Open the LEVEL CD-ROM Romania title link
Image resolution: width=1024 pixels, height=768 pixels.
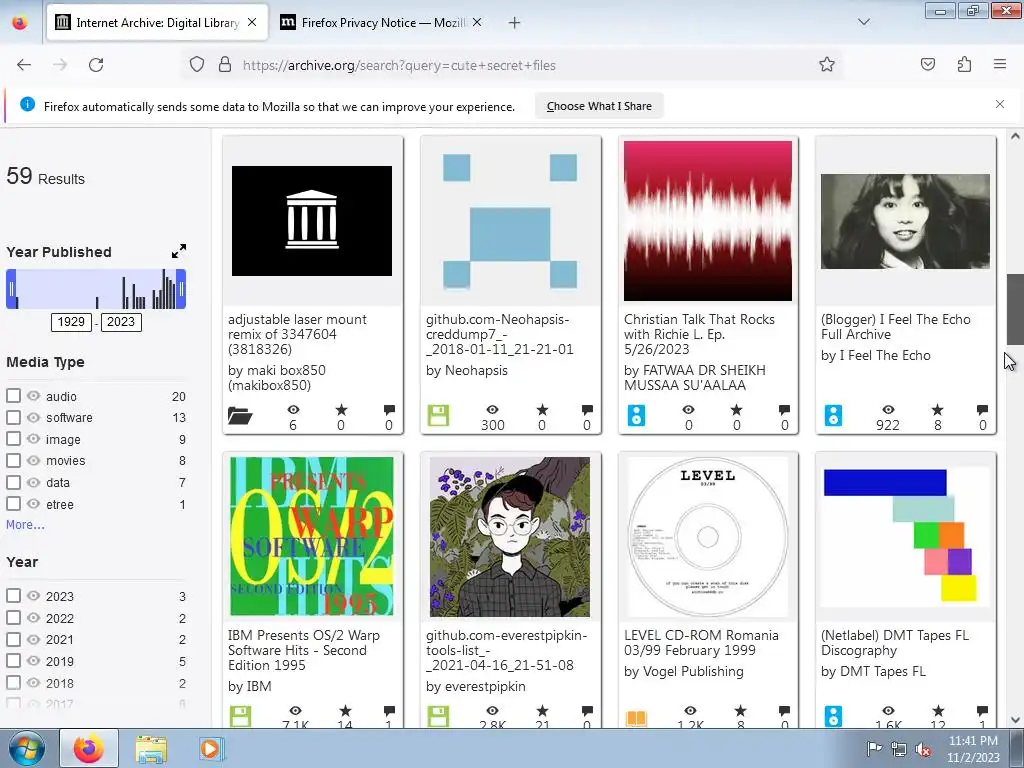[x=701, y=643]
